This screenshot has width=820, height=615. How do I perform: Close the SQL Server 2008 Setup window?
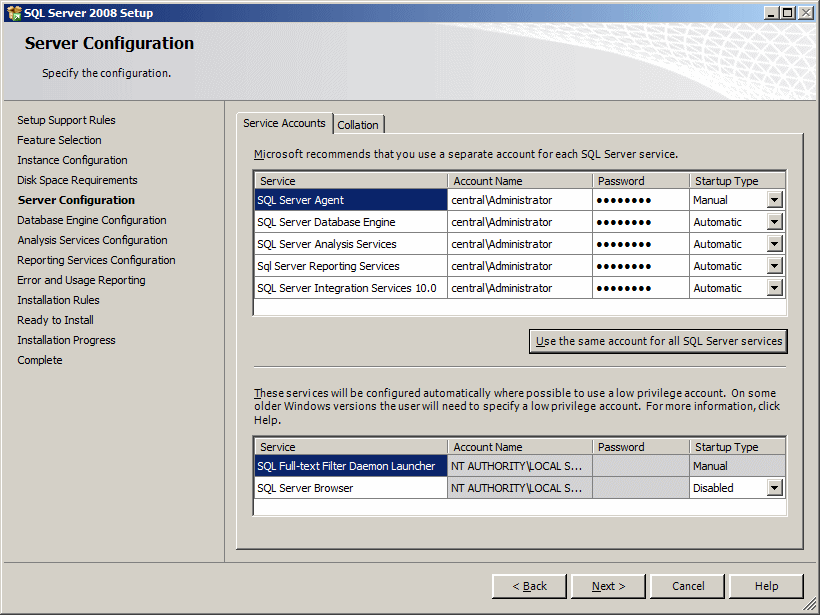tap(806, 13)
